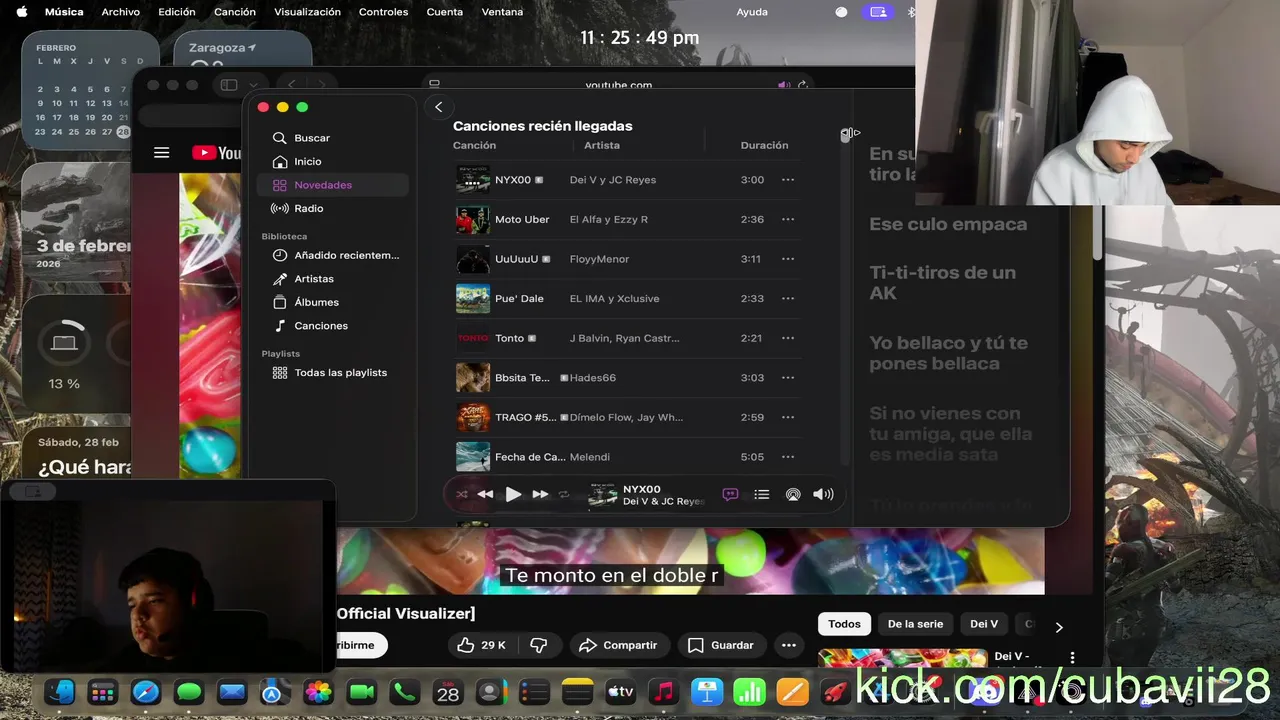Open Keynote from the Dock

point(706,692)
